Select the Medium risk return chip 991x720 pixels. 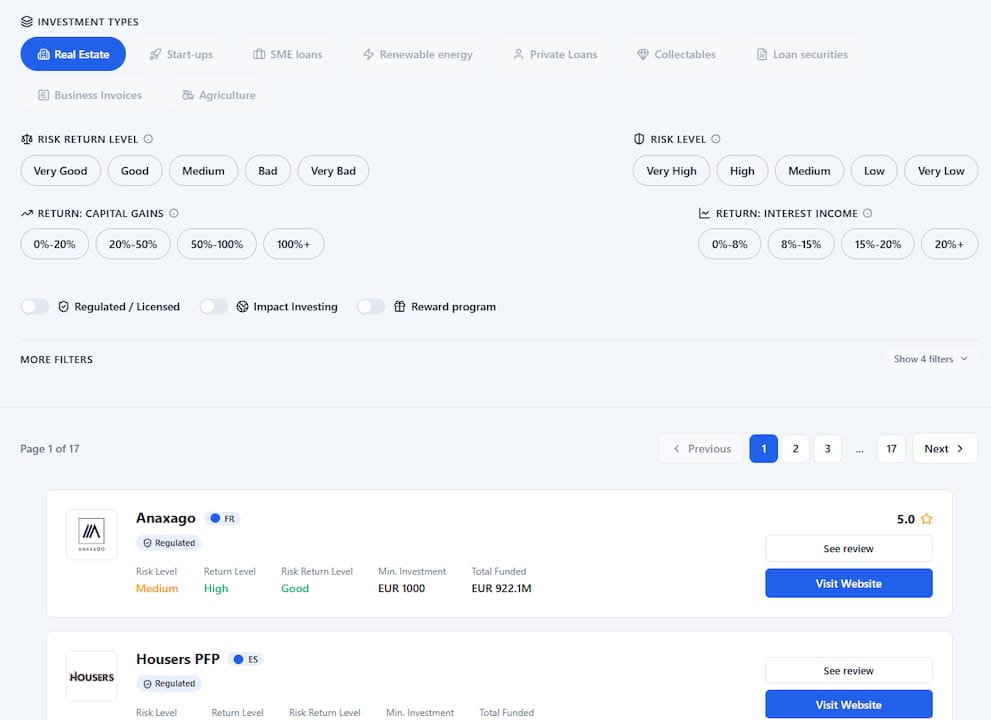point(204,171)
